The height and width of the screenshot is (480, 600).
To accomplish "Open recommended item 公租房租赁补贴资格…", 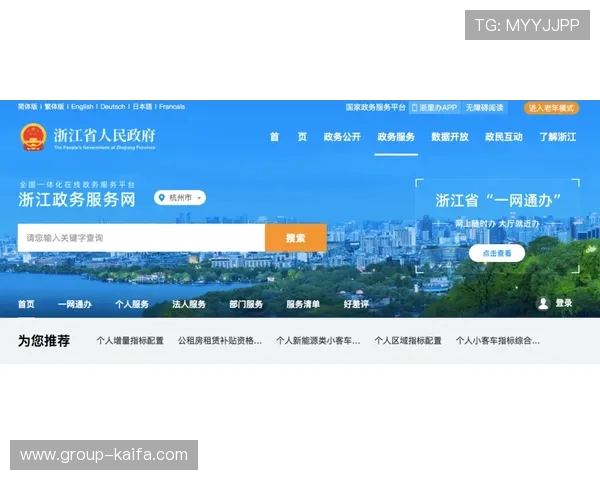I will point(220,341).
